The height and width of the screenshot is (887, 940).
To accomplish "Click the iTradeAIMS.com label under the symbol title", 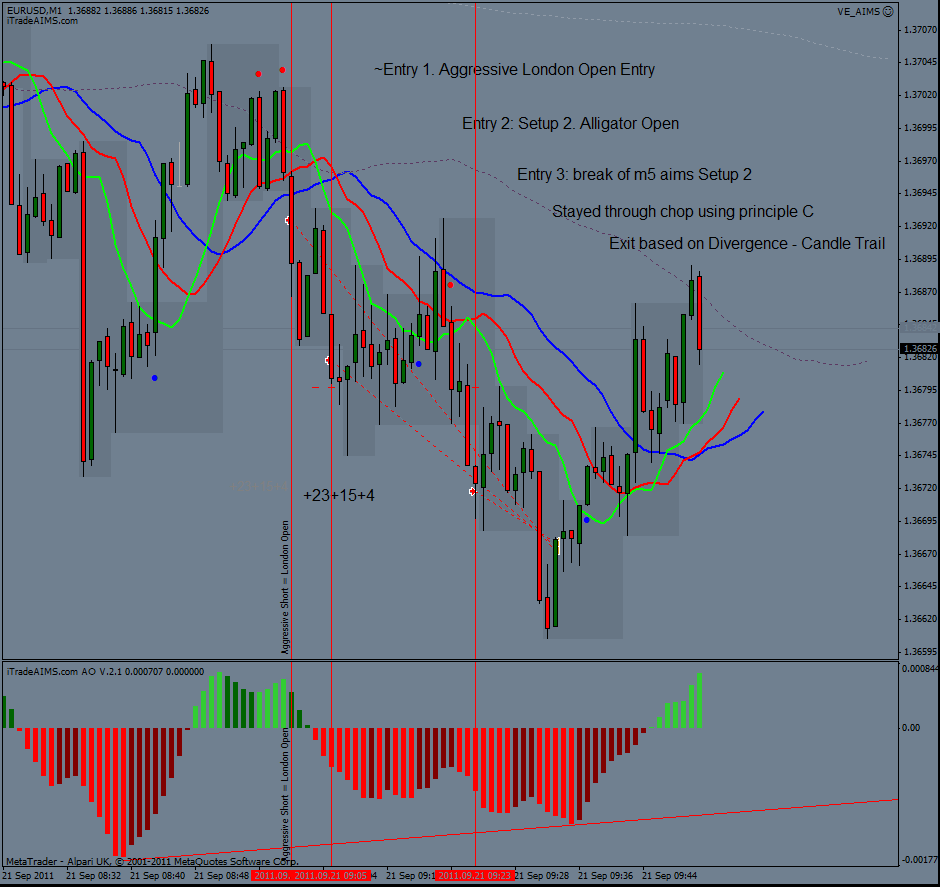I will tap(43, 21).
